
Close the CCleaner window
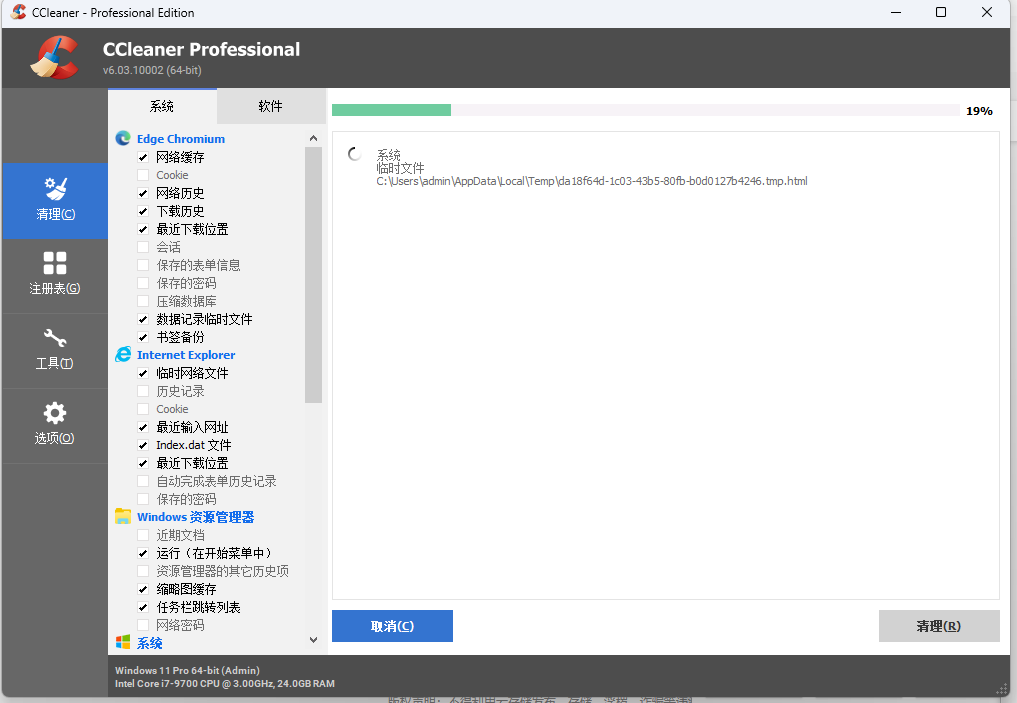click(x=987, y=12)
